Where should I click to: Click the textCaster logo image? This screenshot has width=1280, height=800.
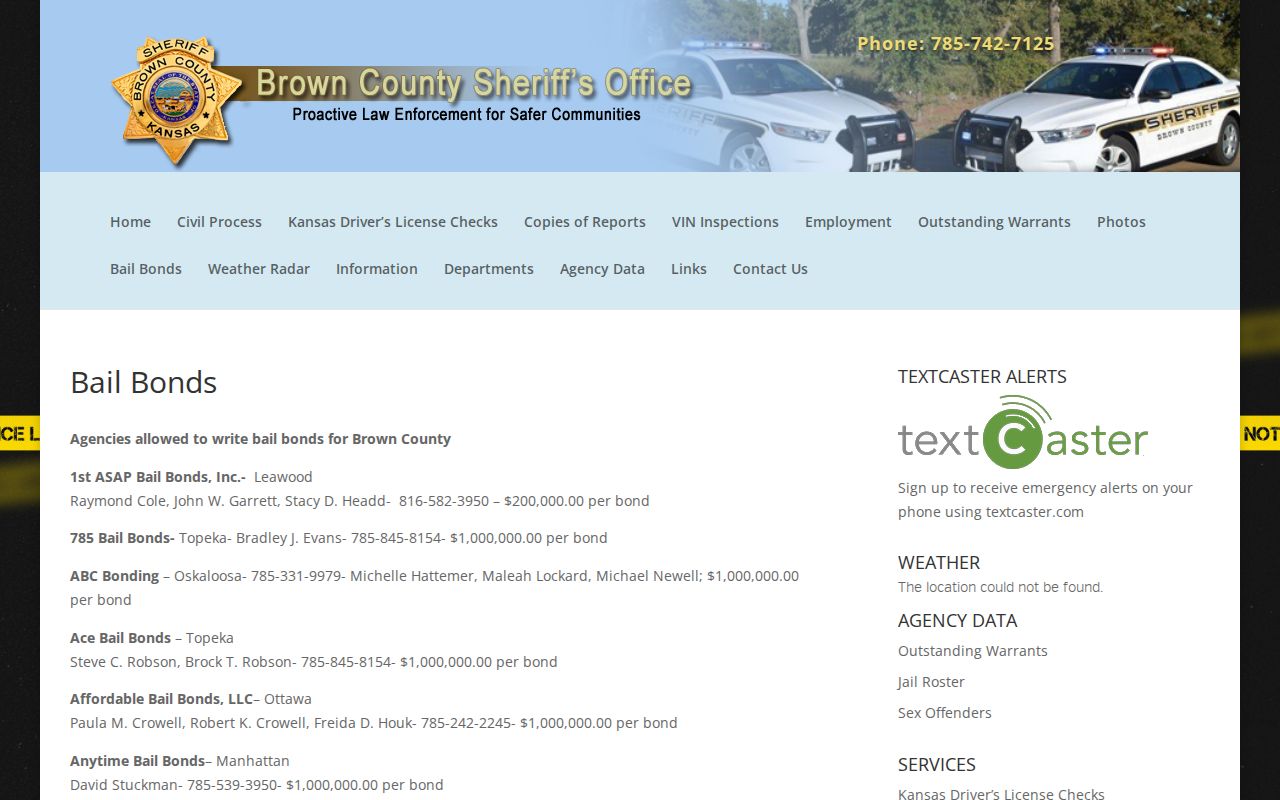(1022, 432)
